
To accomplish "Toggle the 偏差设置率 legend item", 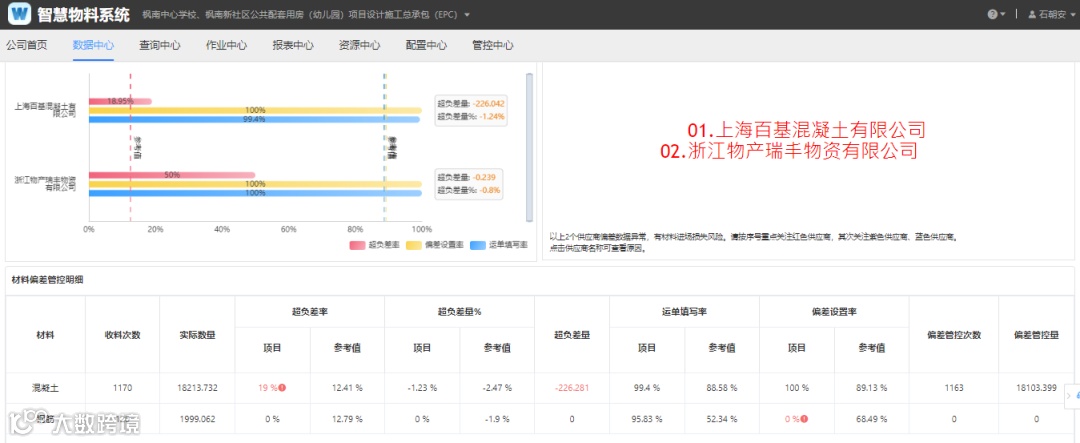I will [435, 245].
